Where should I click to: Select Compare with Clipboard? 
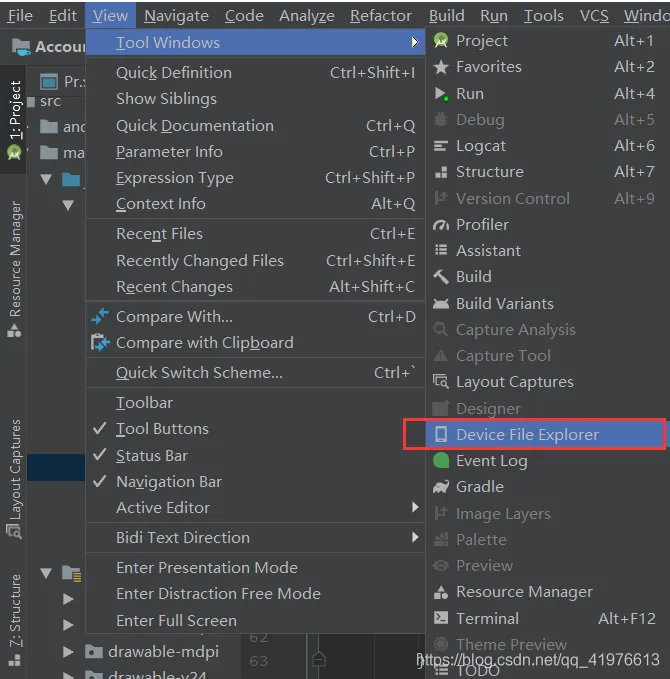point(204,343)
